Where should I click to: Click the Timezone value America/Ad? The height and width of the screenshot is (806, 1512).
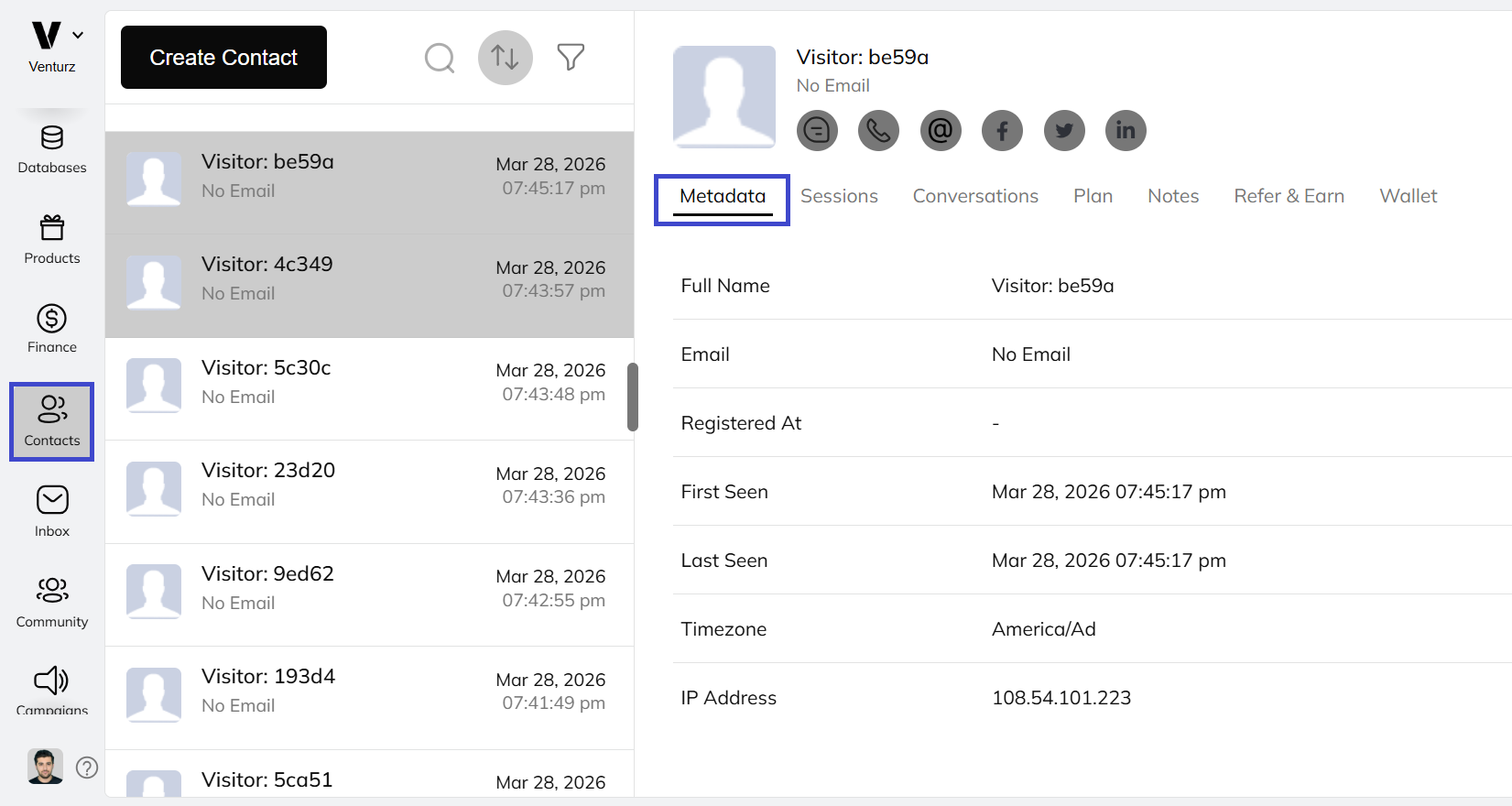click(x=1043, y=629)
